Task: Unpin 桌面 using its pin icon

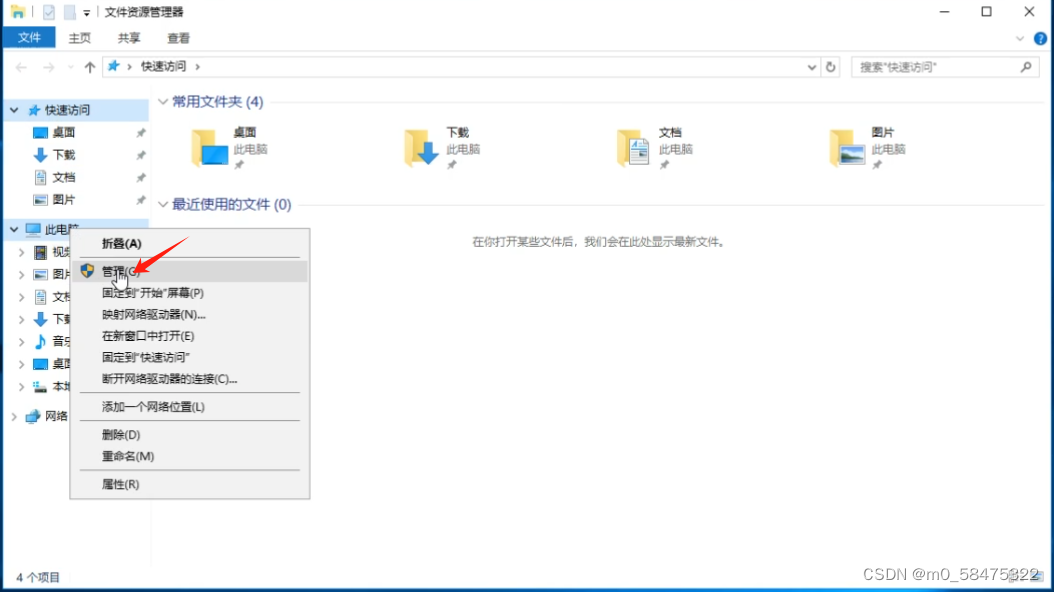Action: pyautogui.click(x=141, y=132)
